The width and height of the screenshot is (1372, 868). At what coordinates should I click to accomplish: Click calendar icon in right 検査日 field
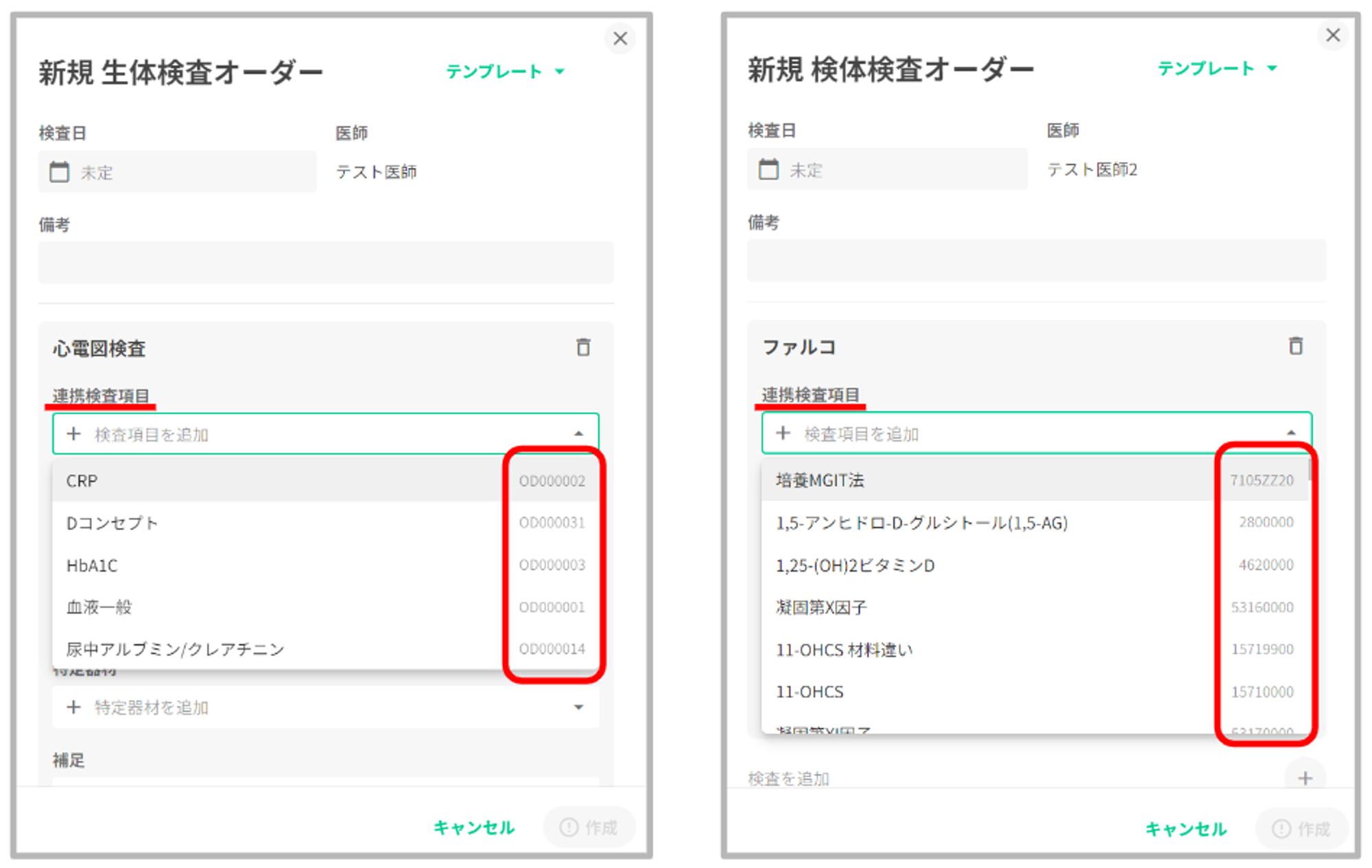[x=768, y=169]
